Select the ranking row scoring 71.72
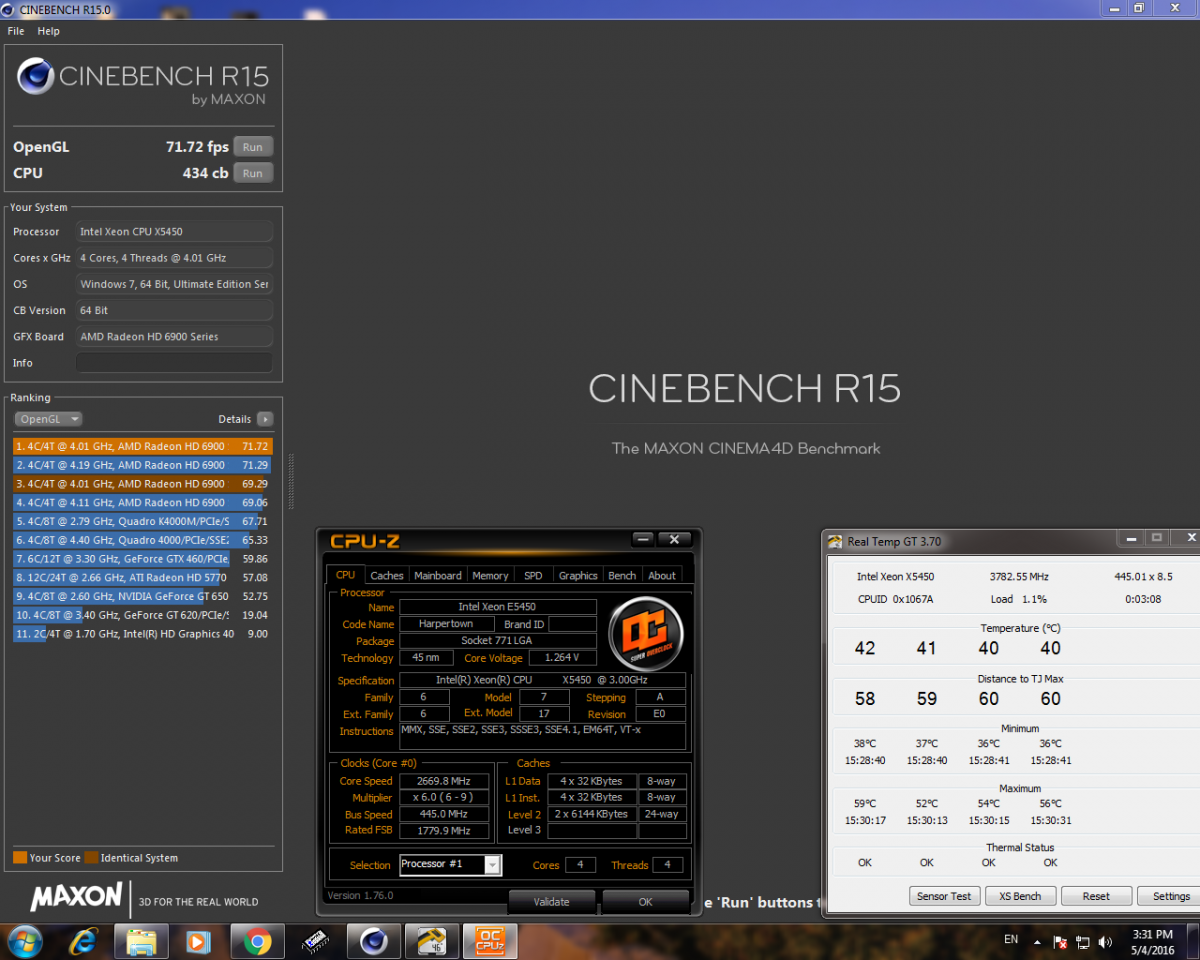The height and width of the screenshot is (960, 1200). 143,446
